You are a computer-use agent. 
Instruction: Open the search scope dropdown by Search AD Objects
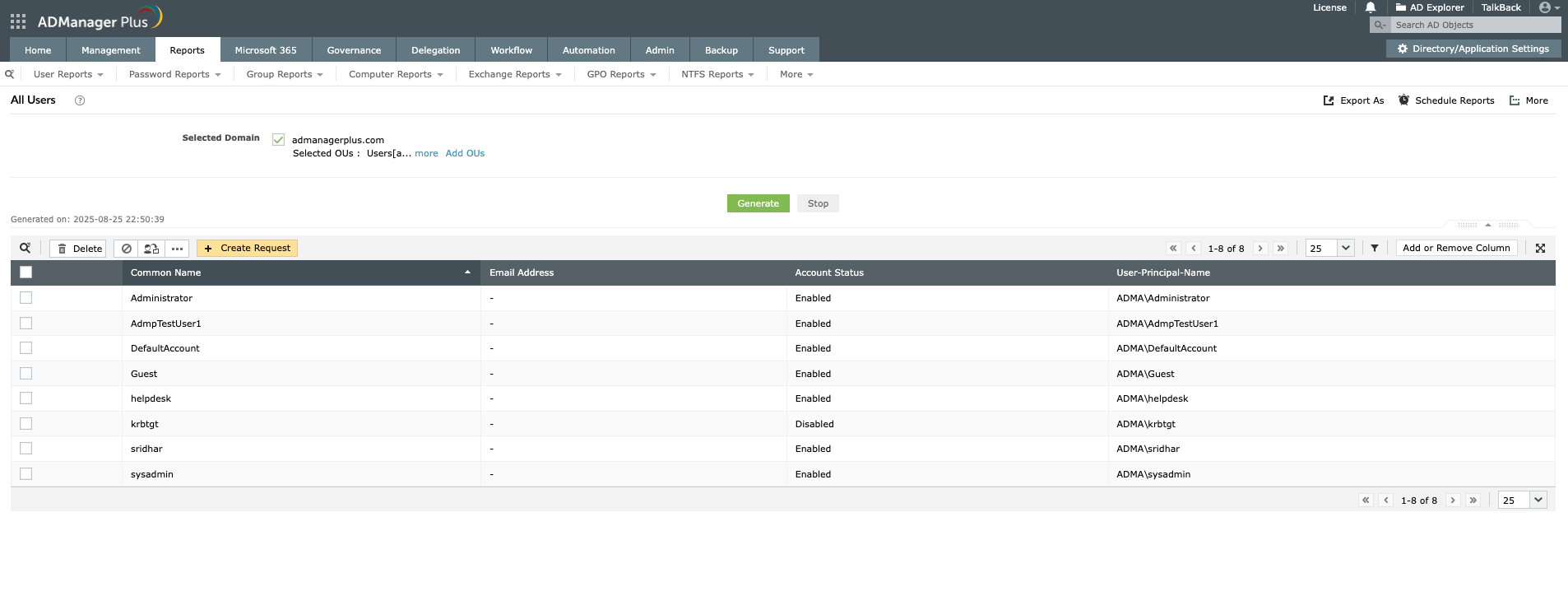(1380, 26)
